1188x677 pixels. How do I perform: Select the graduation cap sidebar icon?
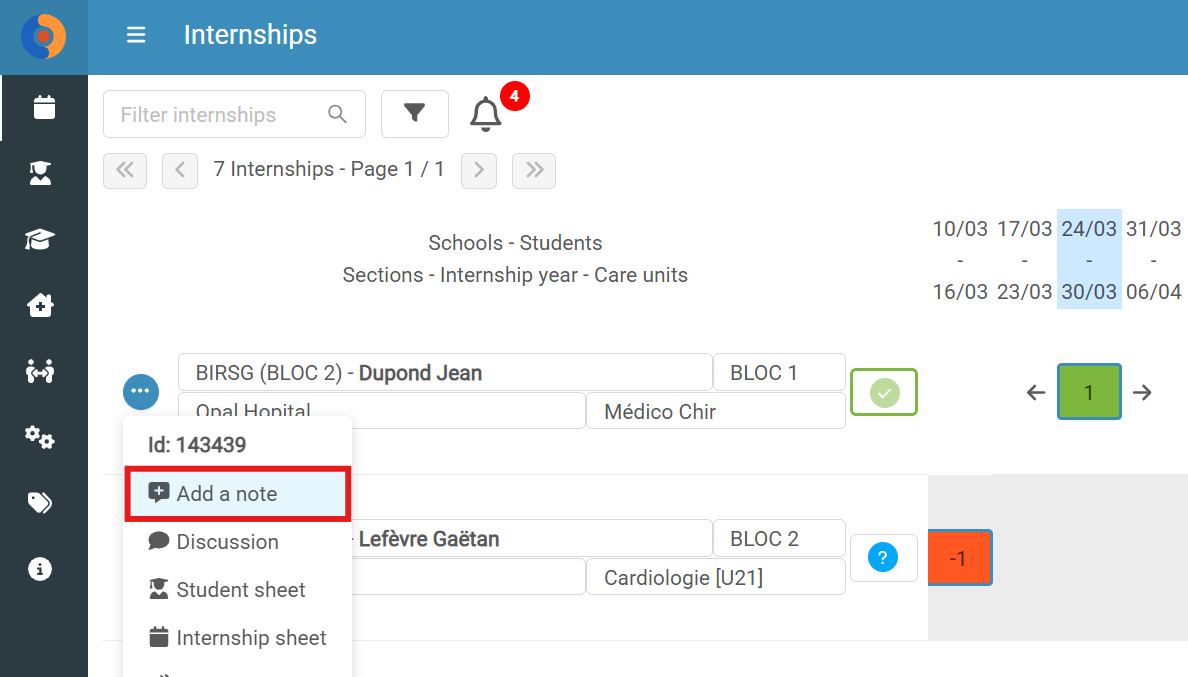point(40,239)
